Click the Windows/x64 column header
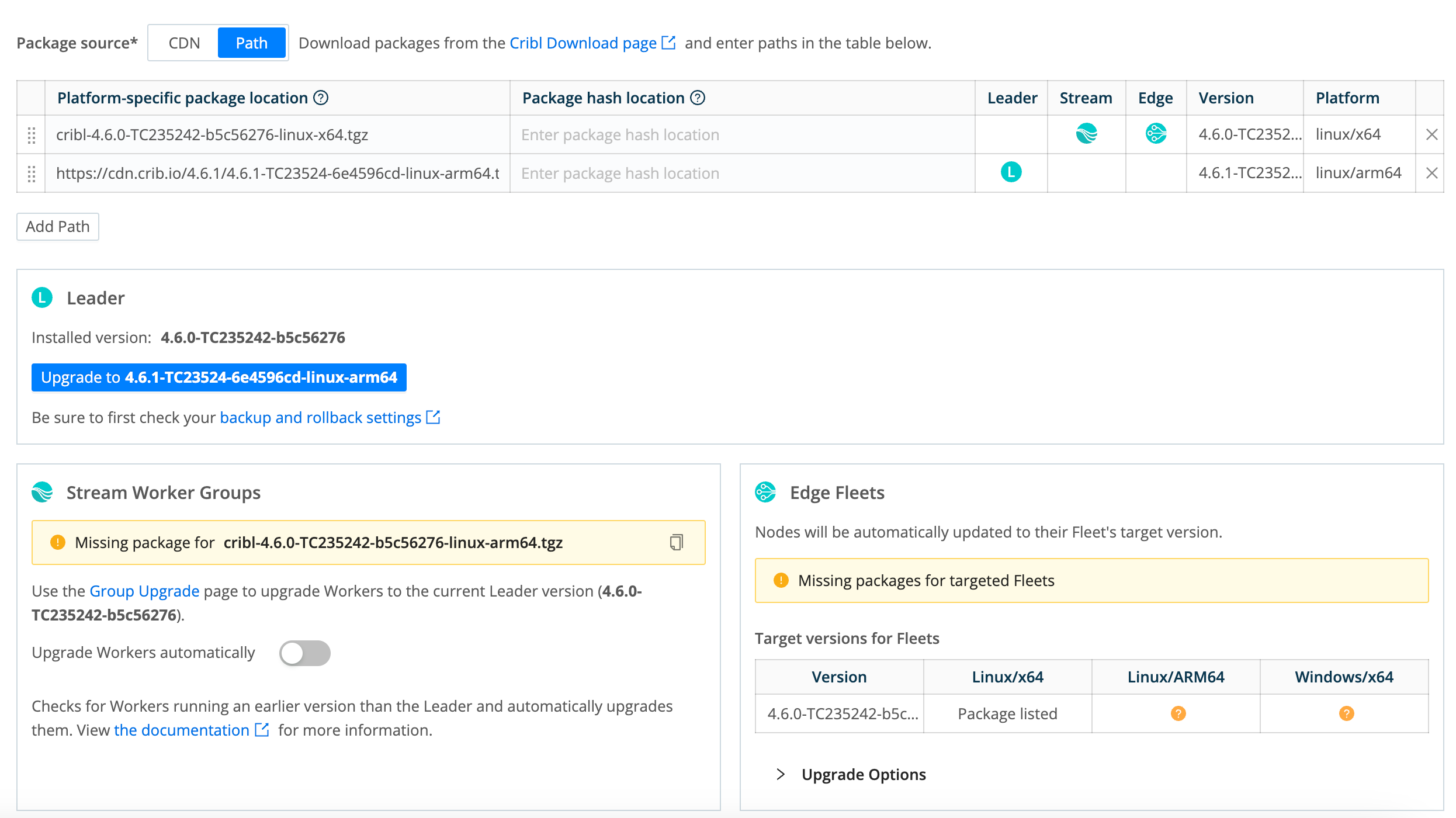Image resolution: width=1456 pixels, height=818 pixels. click(1344, 677)
